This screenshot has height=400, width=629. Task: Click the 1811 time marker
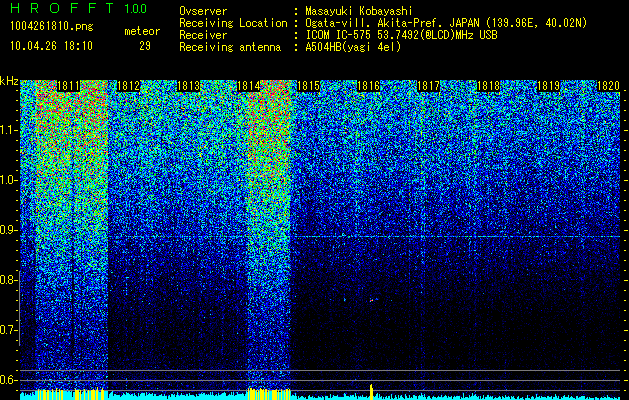pos(69,86)
